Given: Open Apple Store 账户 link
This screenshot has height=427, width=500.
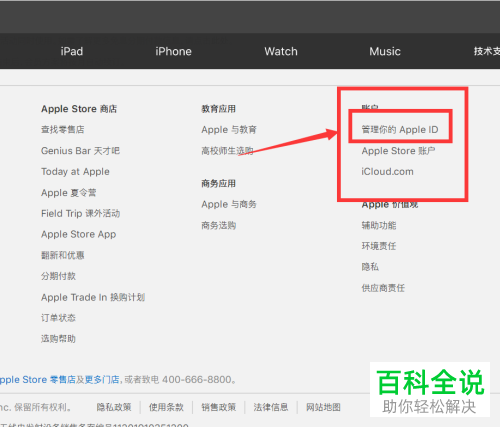Looking at the screenshot, I should [x=399, y=151].
